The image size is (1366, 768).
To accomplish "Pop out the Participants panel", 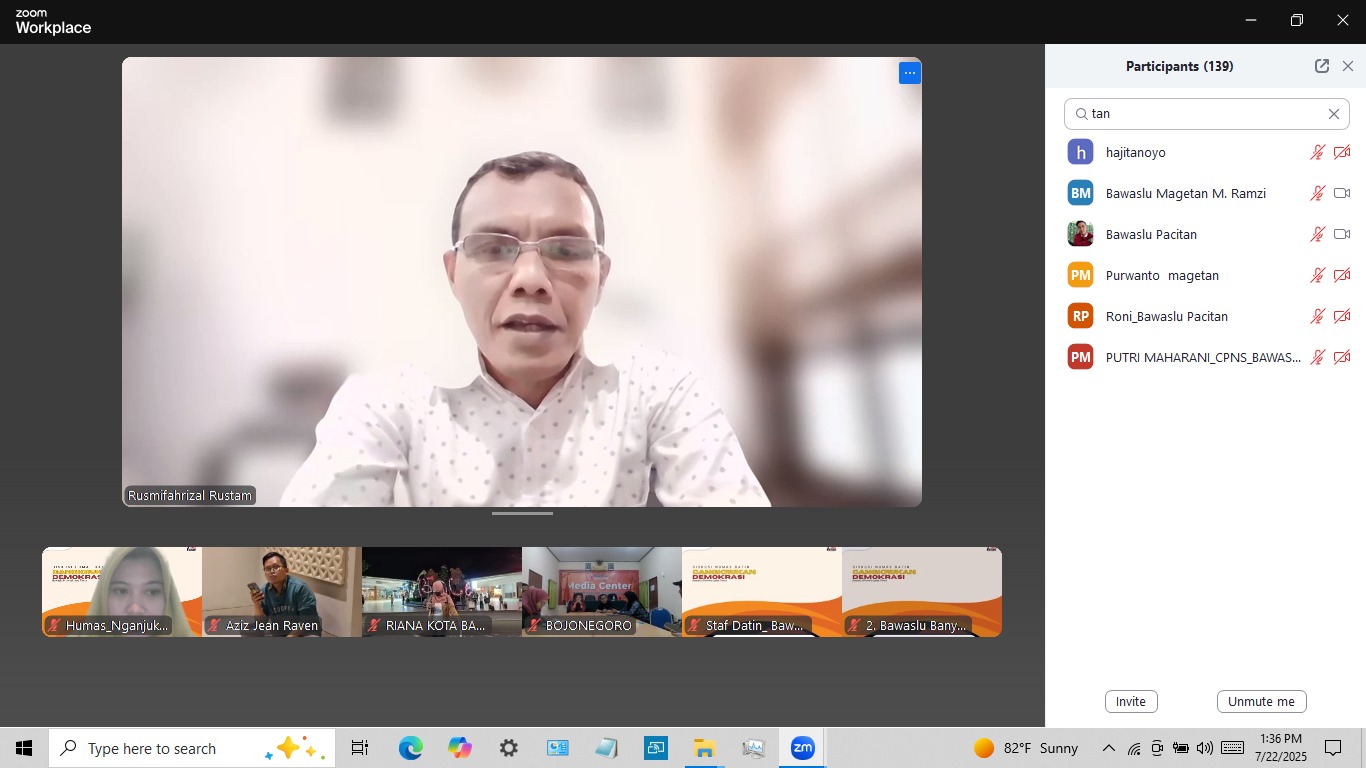I will 1321,65.
